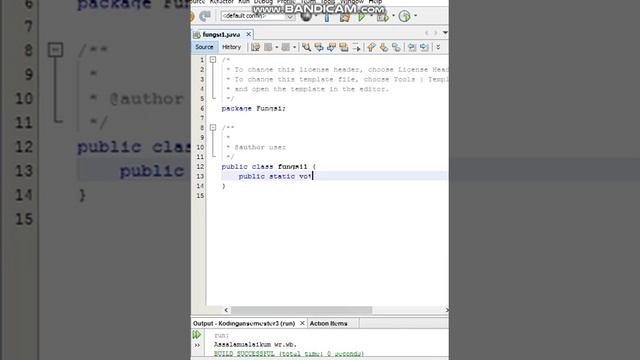Switch to the fungsi1.java editor tab
This screenshot has width=640, height=360.
point(221,35)
